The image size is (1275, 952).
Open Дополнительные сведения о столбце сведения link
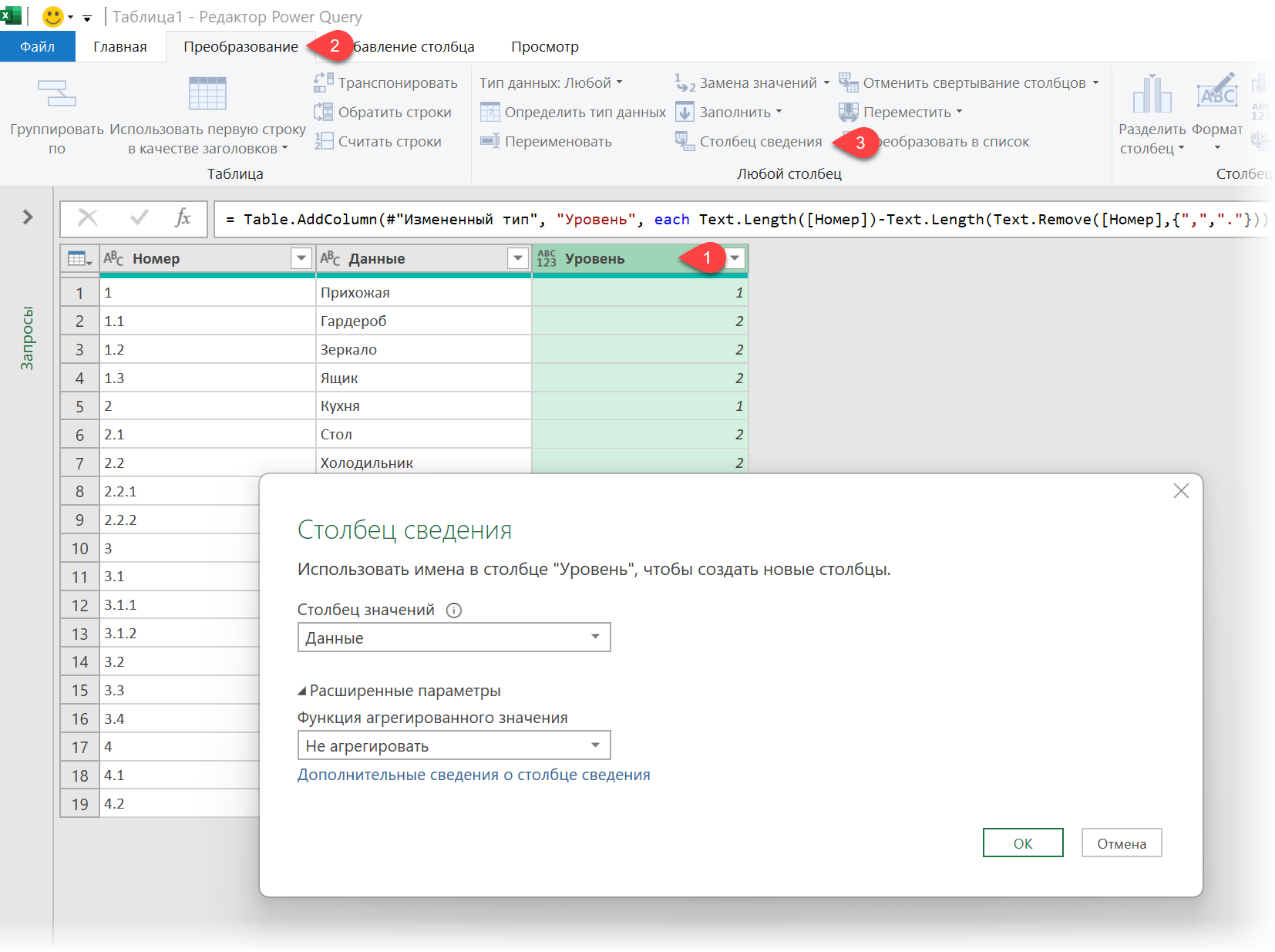tap(474, 775)
